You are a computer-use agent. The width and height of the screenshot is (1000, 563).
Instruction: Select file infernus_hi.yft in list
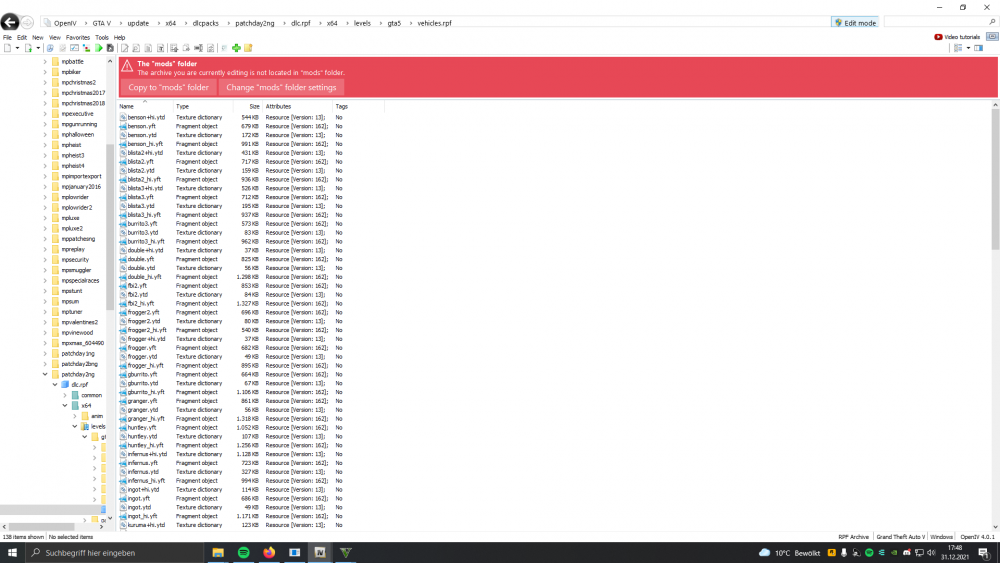pos(146,481)
